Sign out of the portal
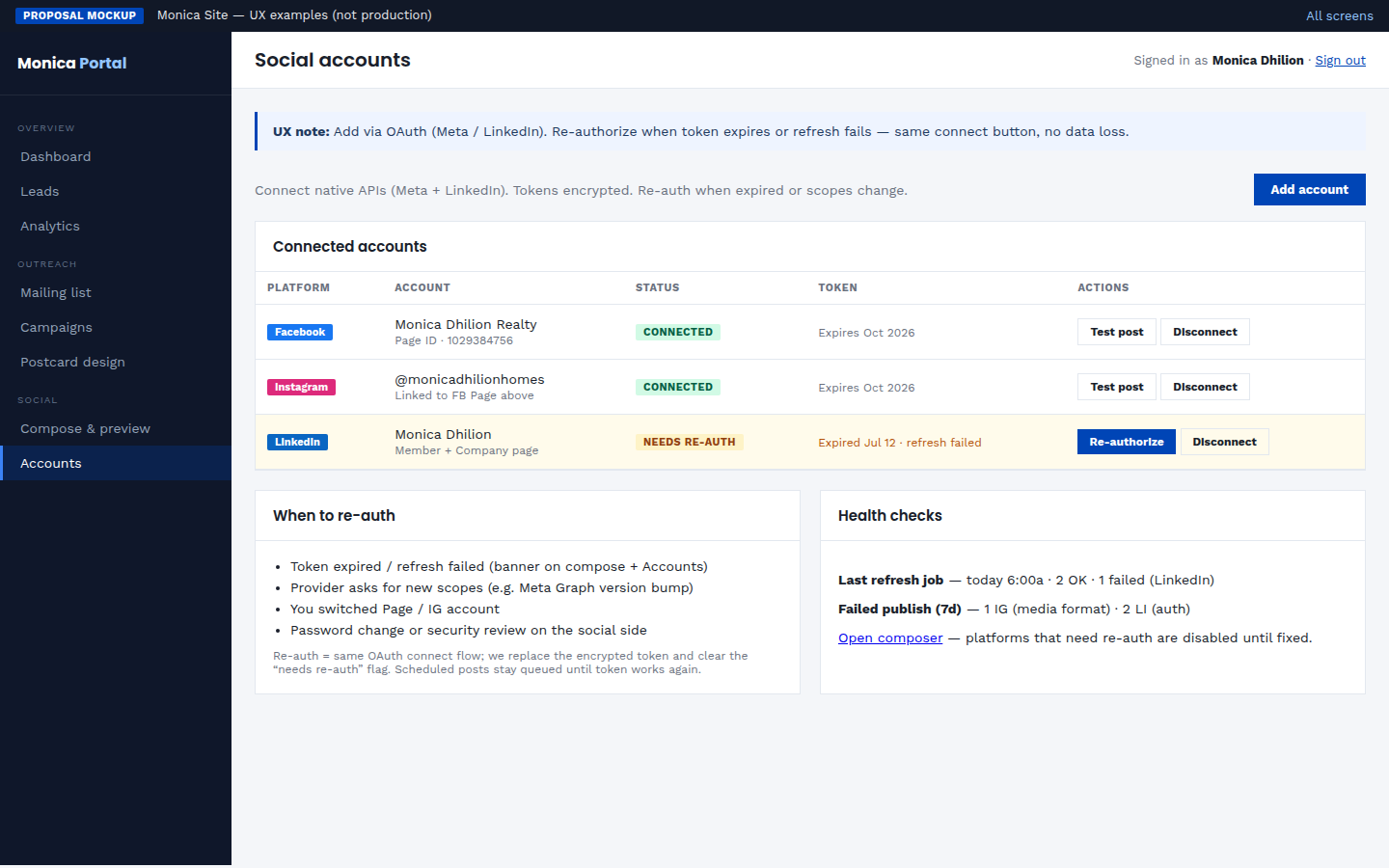The height and width of the screenshot is (868, 1389). (x=1340, y=60)
